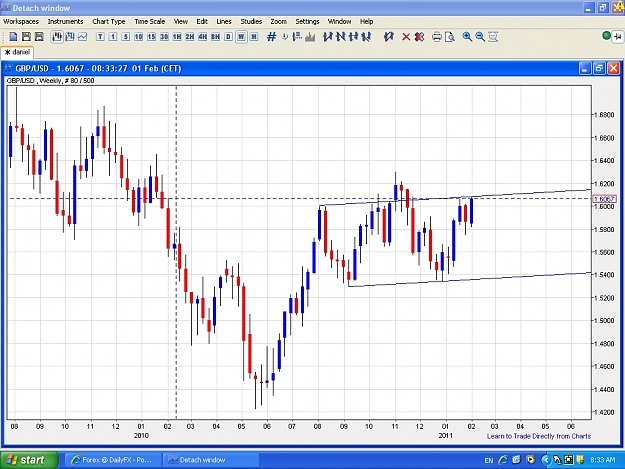Open the Time Scale menu
625x469 pixels.
(149, 22)
